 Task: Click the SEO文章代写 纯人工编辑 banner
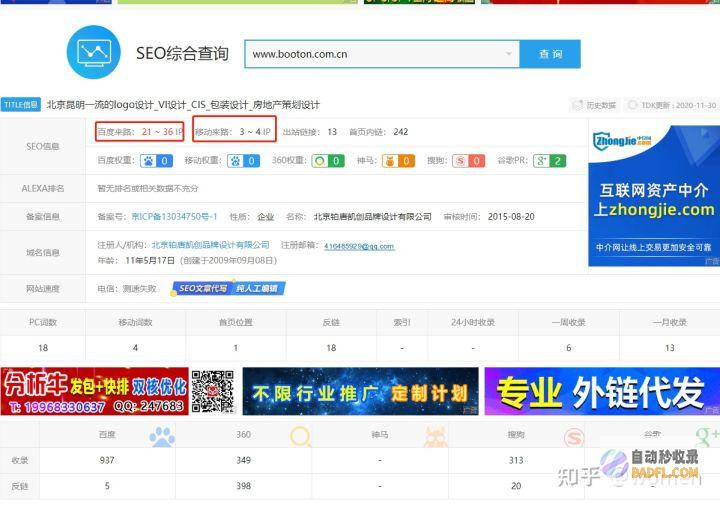pos(228,288)
